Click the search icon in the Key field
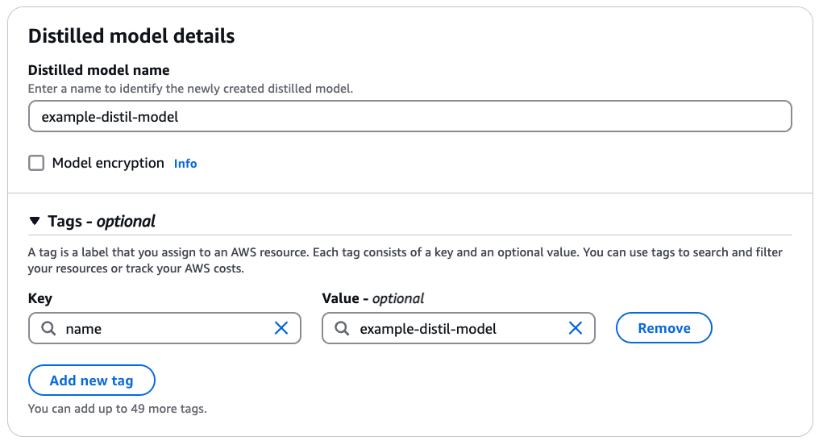 (48, 328)
